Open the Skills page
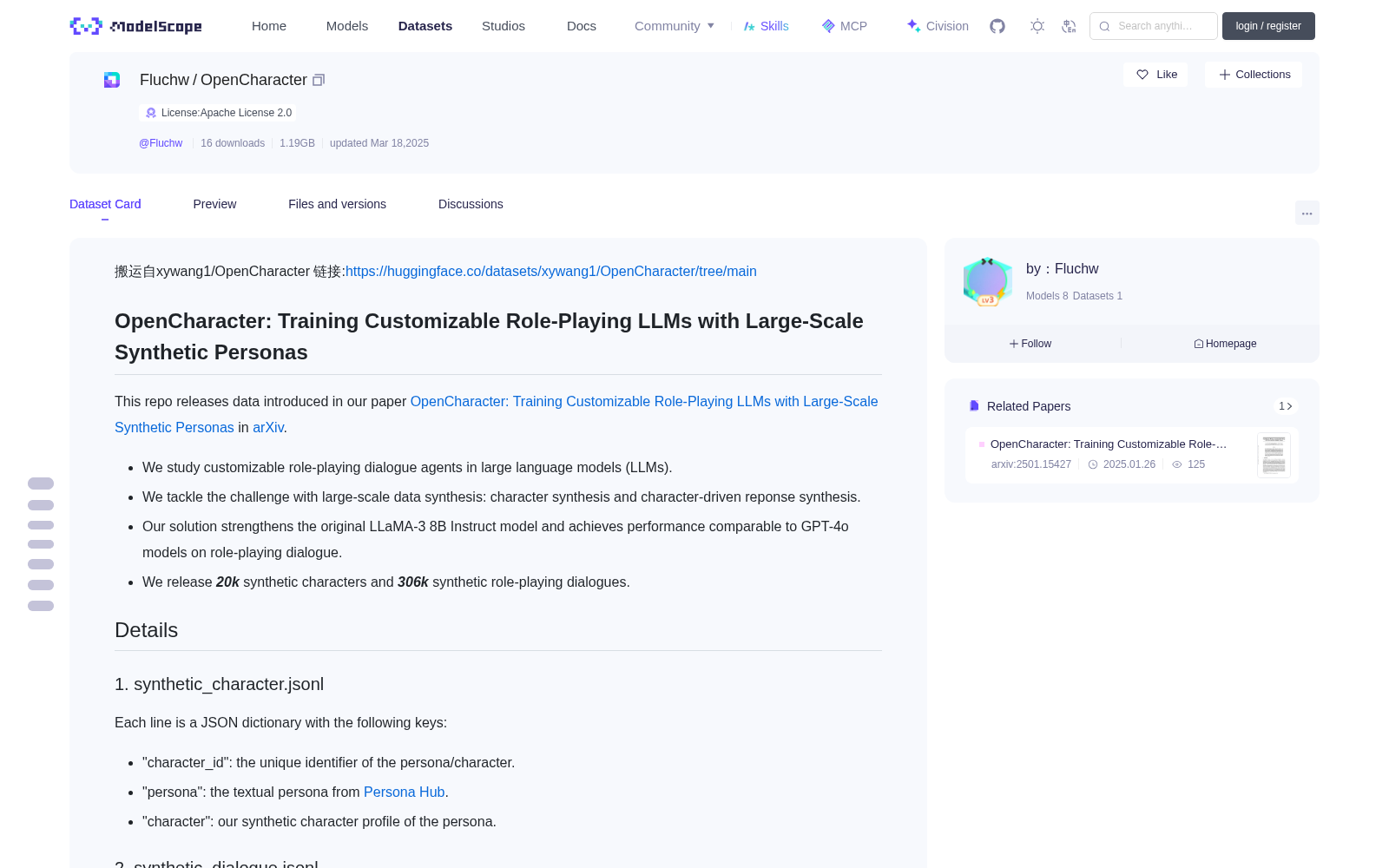Image resolution: width=1389 pixels, height=868 pixels. click(x=766, y=26)
